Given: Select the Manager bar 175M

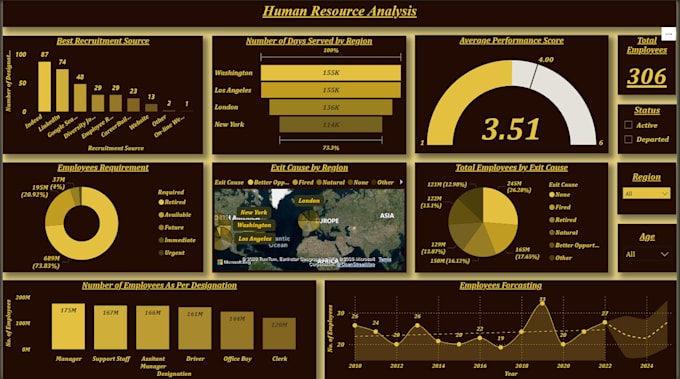Looking at the screenshot, I should [x=68, y=327].
